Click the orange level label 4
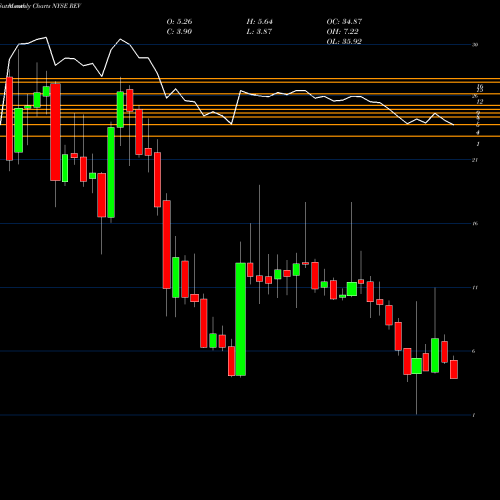Viewport: 500px width, 500px height. (478, 133)
